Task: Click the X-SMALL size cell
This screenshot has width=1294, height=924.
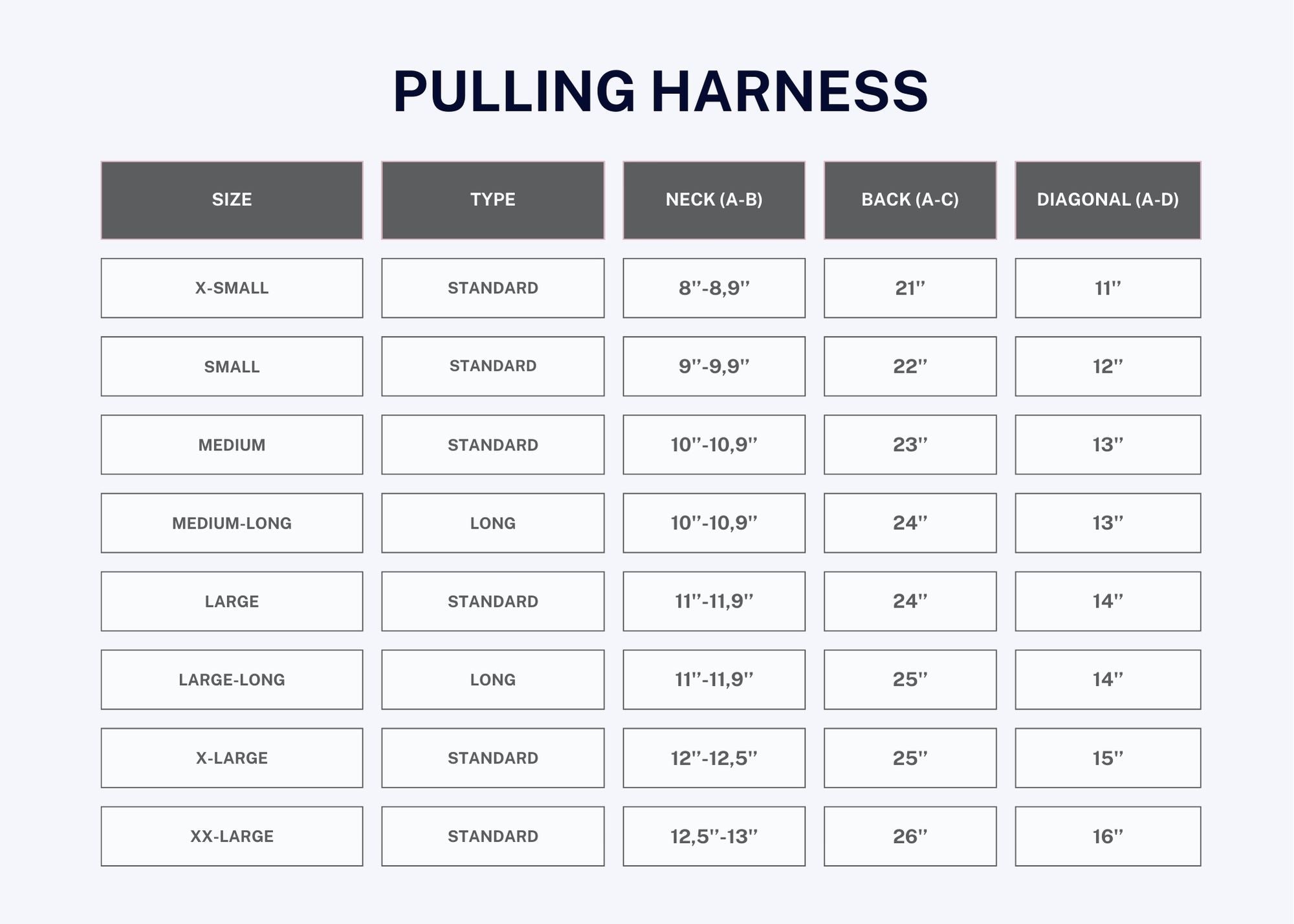Action: [232, 288]
